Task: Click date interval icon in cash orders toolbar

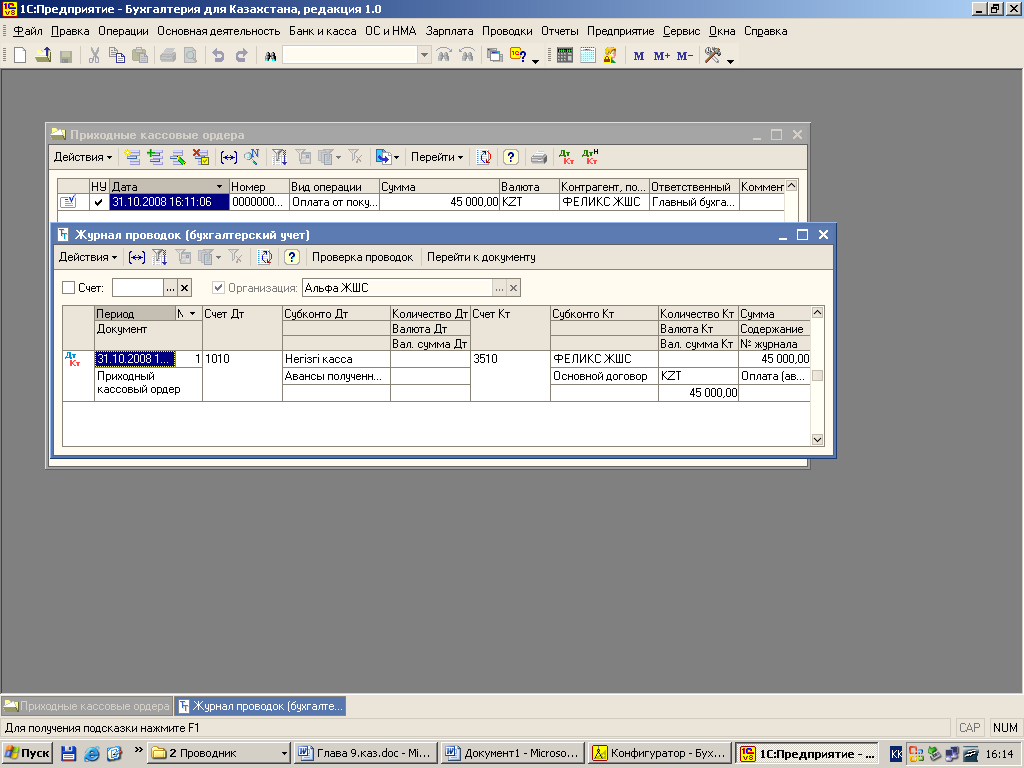Action: pos(229,157)
